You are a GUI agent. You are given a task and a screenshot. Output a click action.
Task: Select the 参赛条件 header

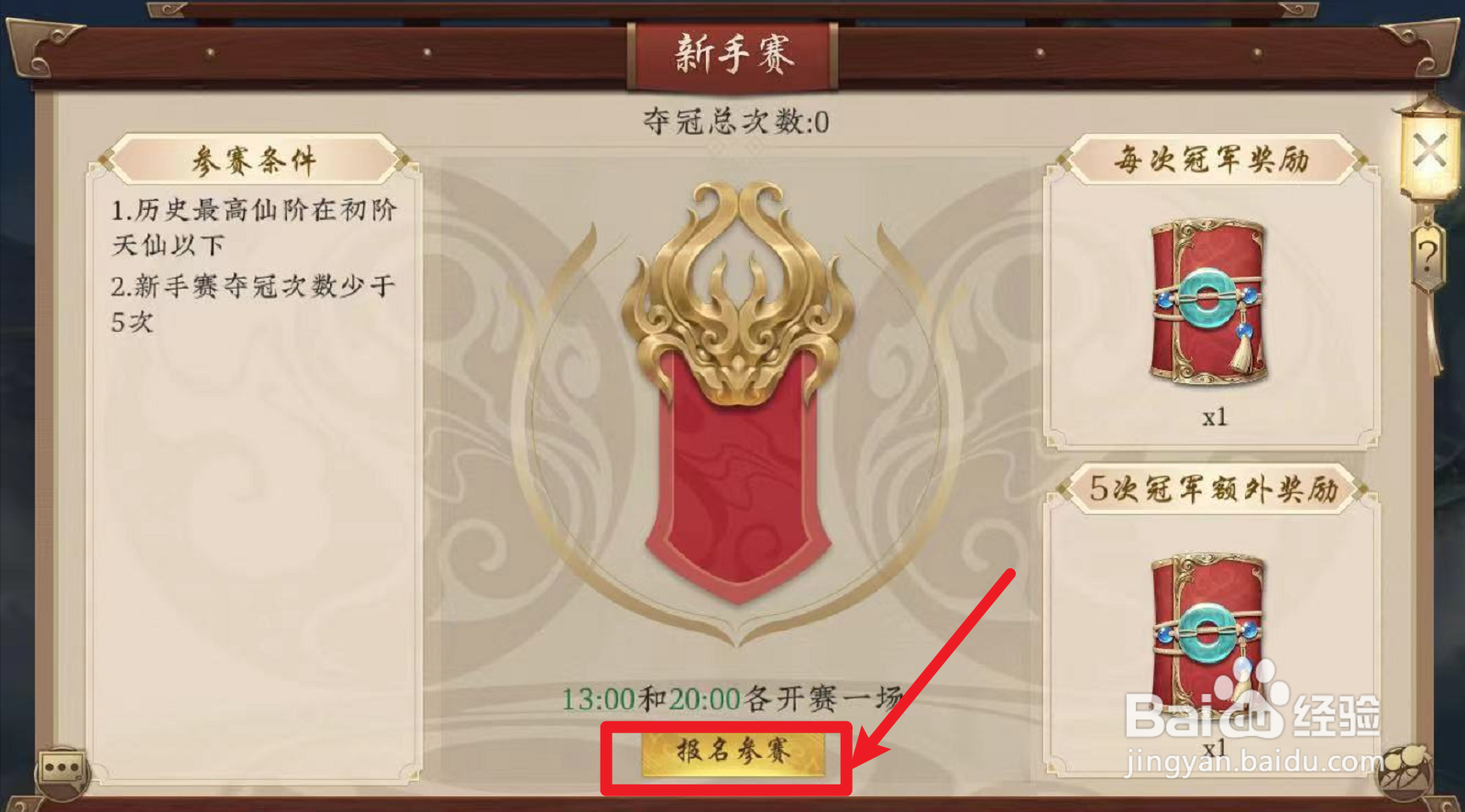[x=254, y=161]
